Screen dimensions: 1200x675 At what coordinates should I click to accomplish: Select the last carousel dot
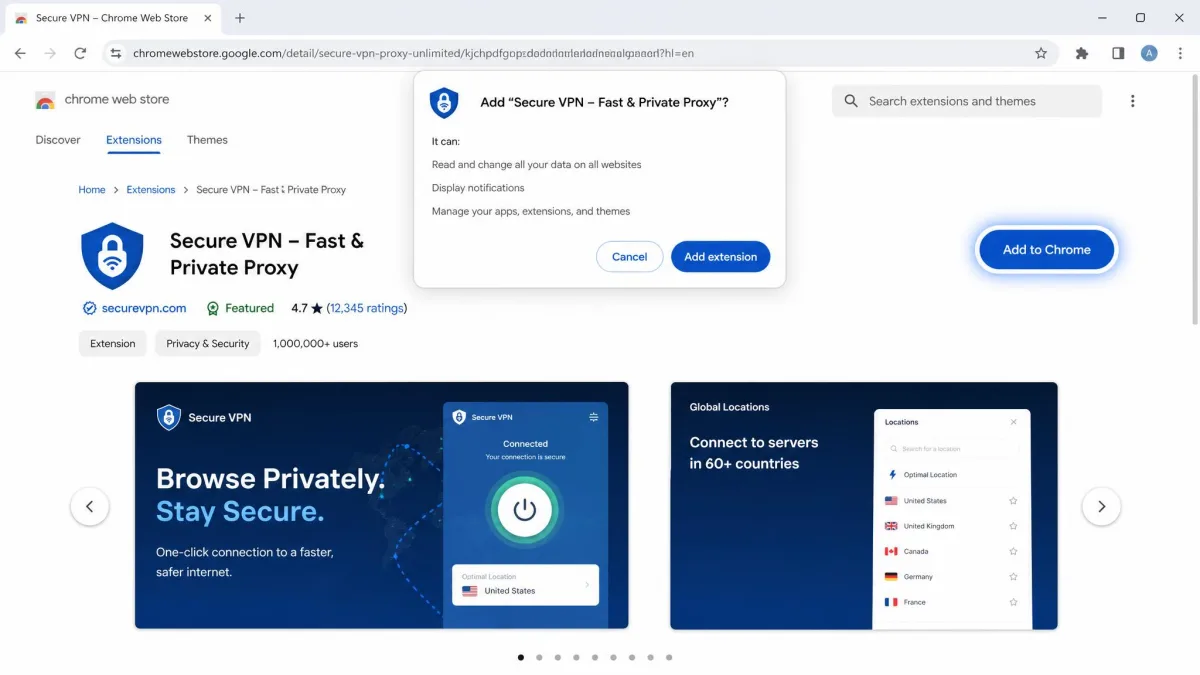[x=669, y=657]
